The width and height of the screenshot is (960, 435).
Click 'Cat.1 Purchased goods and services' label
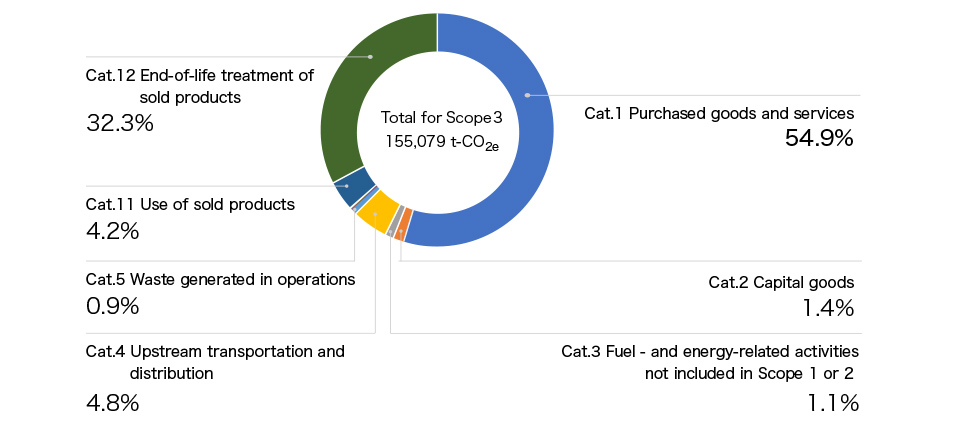718,113
